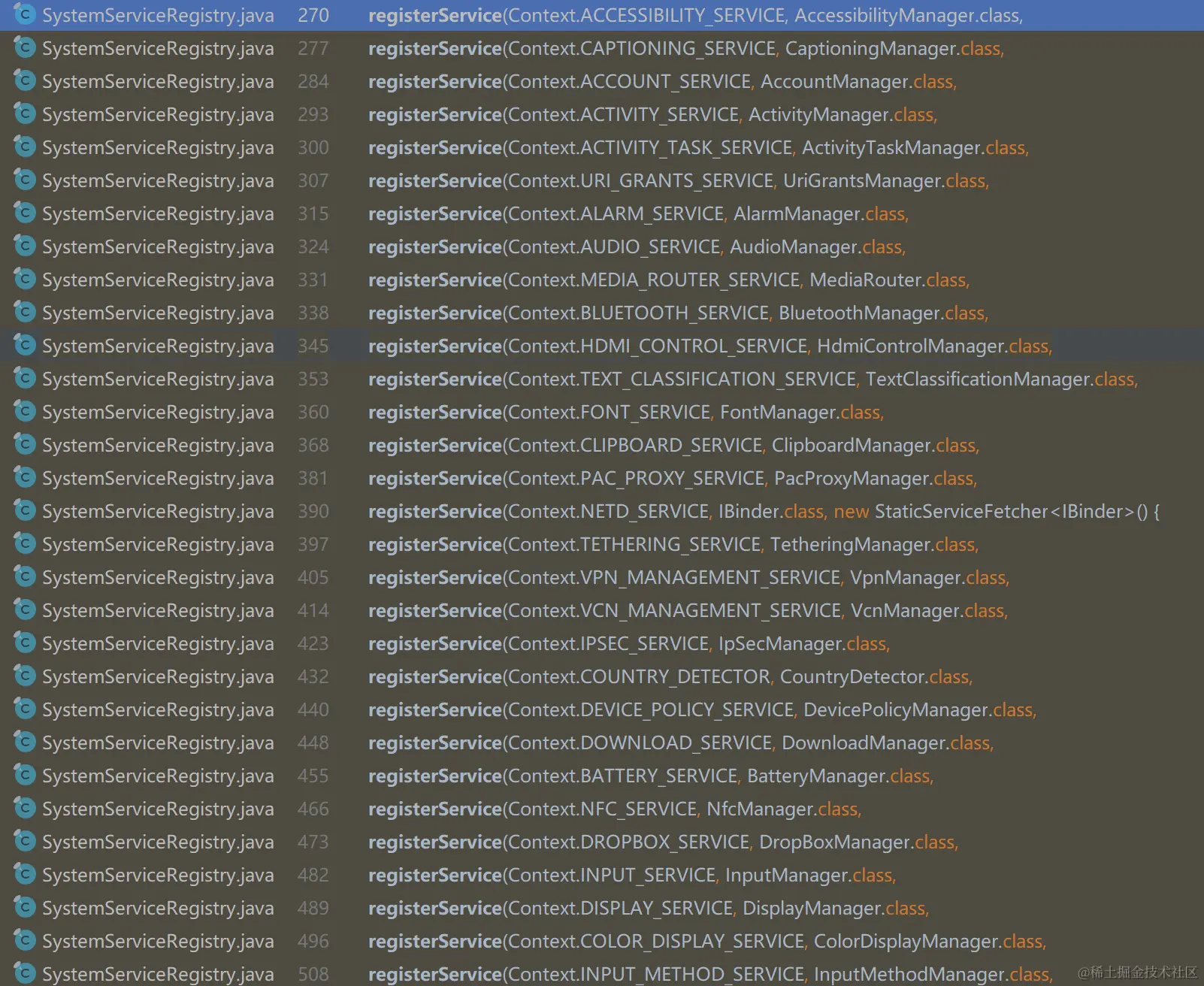Image resolution: width=1204 pixels, height=986 pixels.
Task: Click the SystemServiceRegistry.java name at line 473
Action: point(158,842)
